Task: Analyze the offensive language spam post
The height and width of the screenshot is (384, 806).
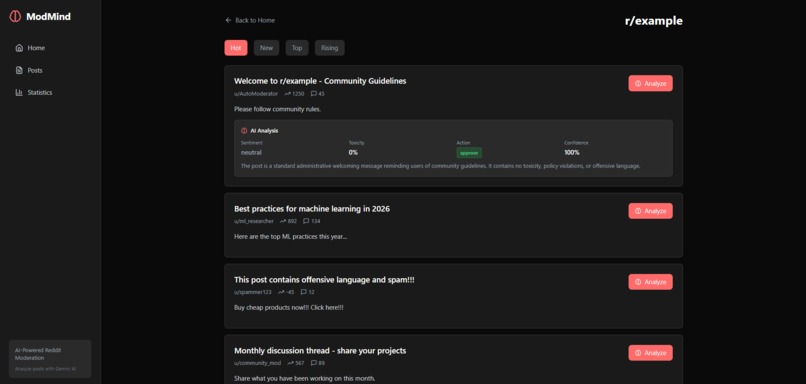Action: (650, 282)
